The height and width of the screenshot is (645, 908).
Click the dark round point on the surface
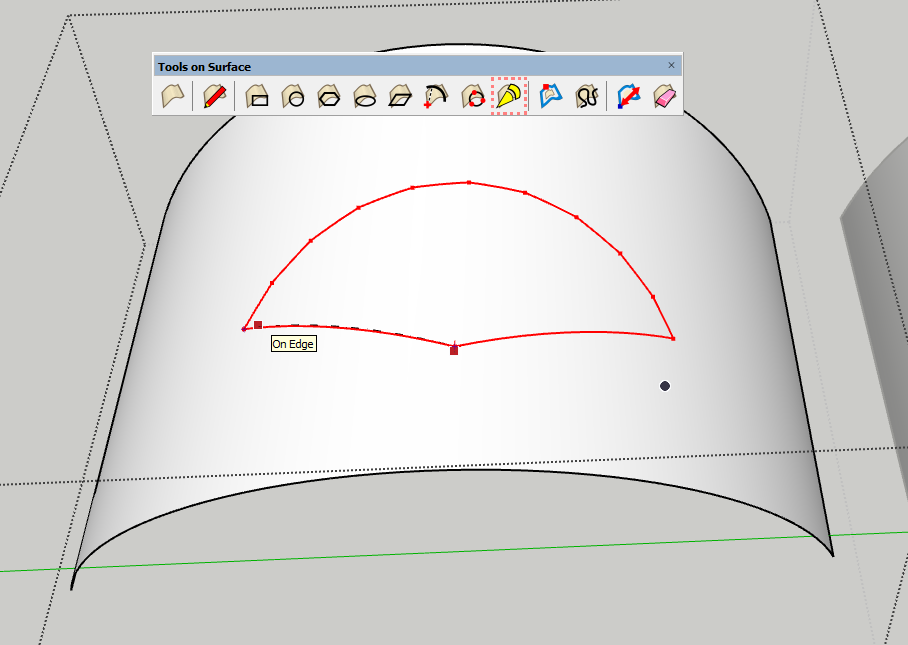tap(665, 386)
